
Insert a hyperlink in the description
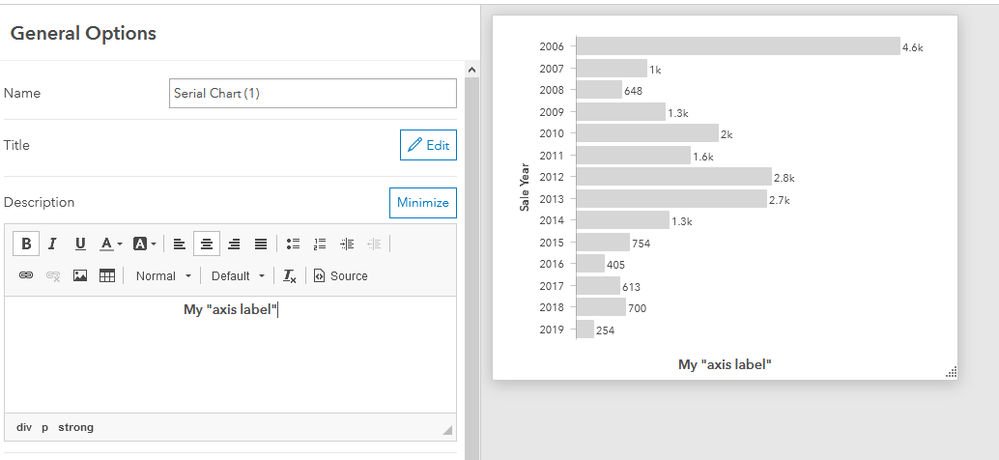click(26, 276)
